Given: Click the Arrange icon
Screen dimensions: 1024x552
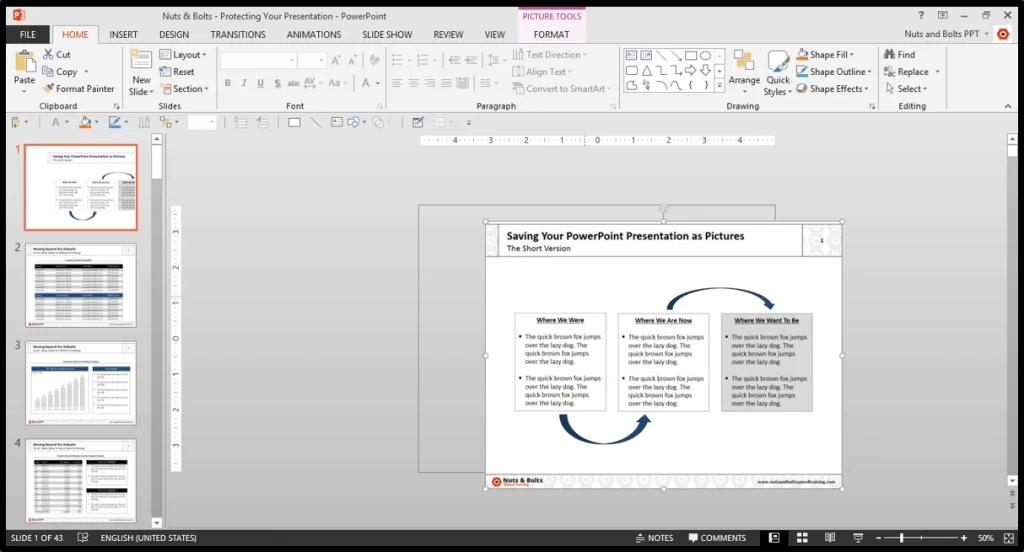Looking at the screenshot, I should (x=744, y=60).
